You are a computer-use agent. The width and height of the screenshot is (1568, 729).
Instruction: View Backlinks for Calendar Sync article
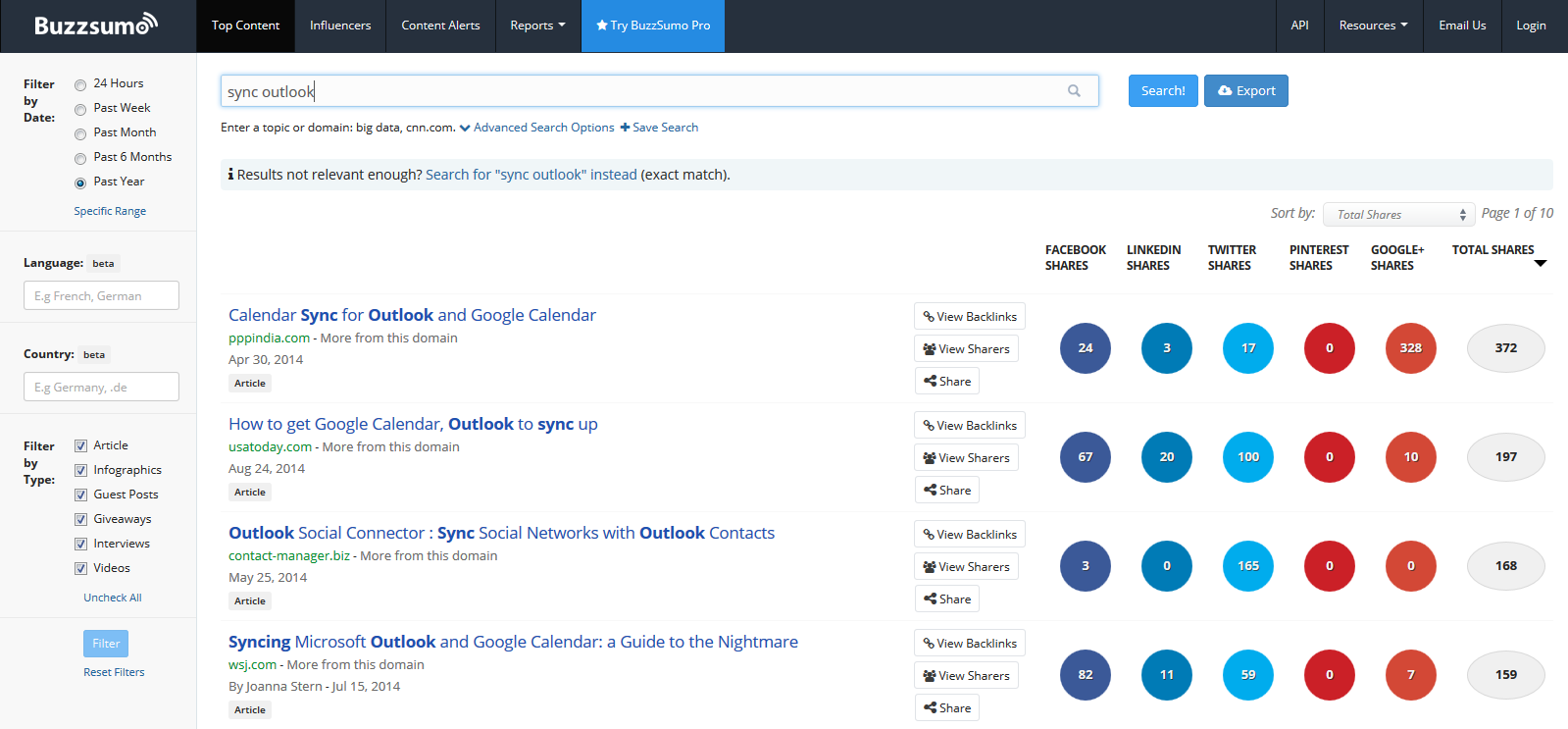click(970, 316)
